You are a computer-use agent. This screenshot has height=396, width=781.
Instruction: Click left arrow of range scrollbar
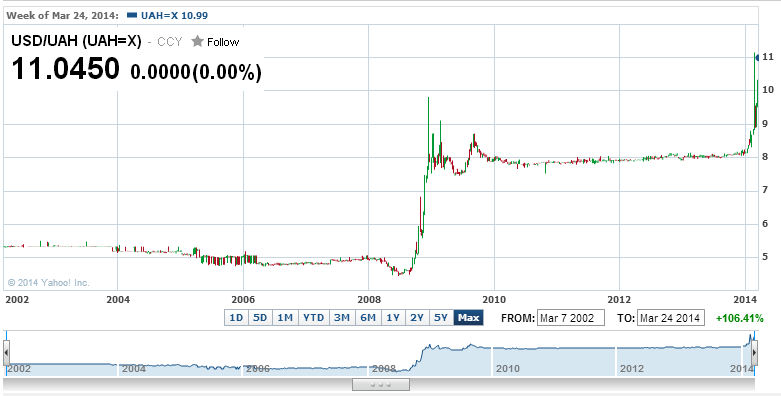pos(6,353)
